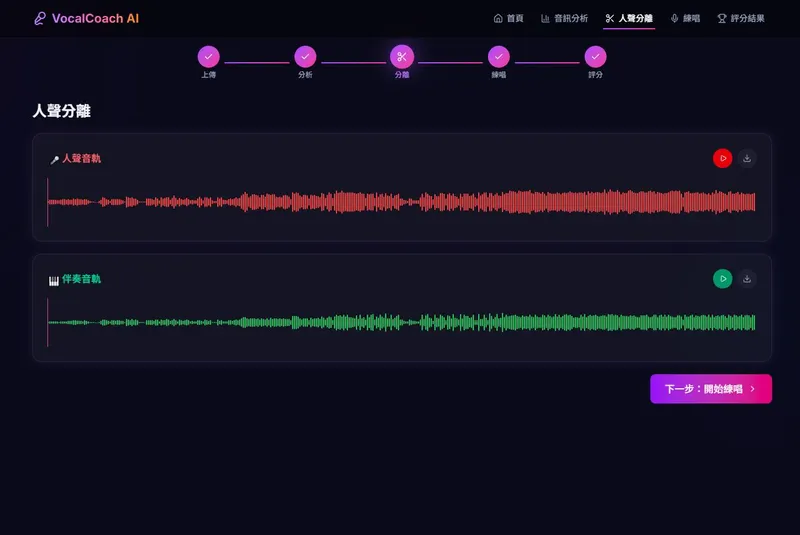Click the bar chart icon in navigation
The height and width of the screenshot is (535, 800).
[545, 18]
